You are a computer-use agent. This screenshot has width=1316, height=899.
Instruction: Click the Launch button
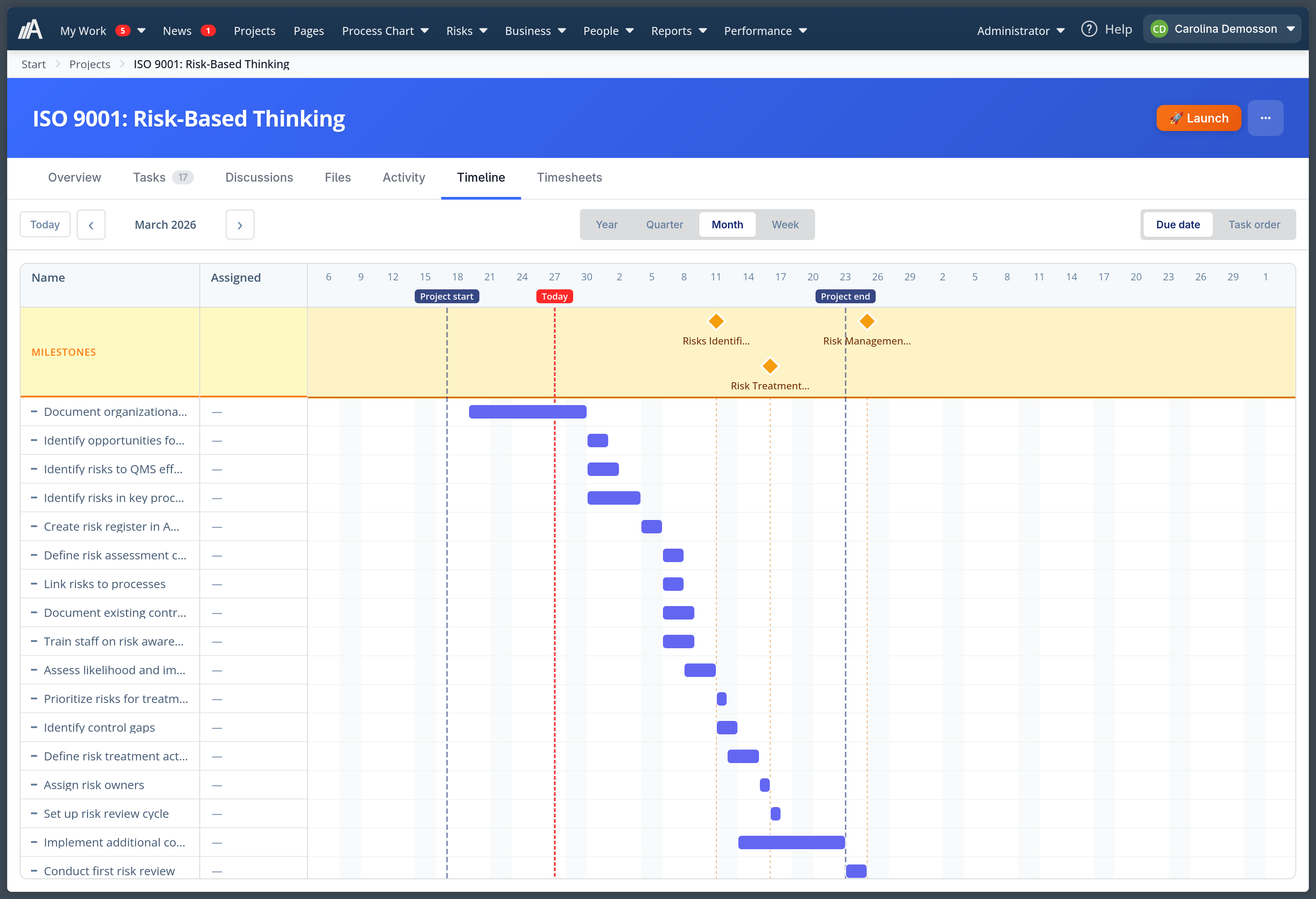[1199, 118]
